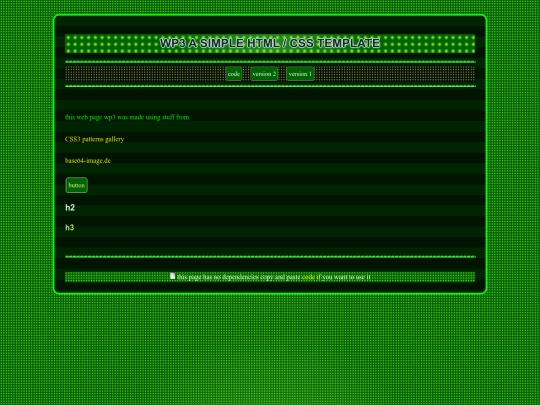Click the yellow 'code' link in the footer
The height and width of the screenshot is (405, 540).
308,277
